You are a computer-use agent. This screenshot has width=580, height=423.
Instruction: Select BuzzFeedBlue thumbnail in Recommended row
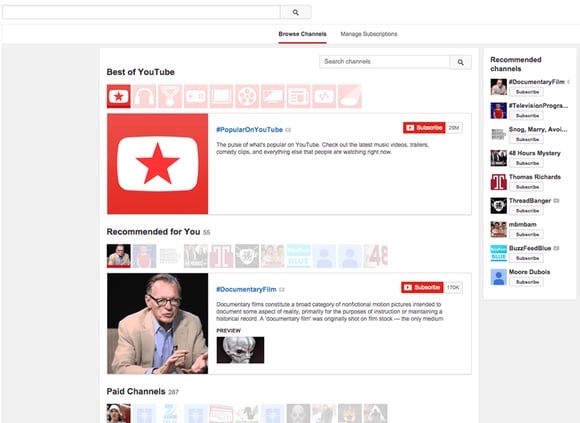298,256
